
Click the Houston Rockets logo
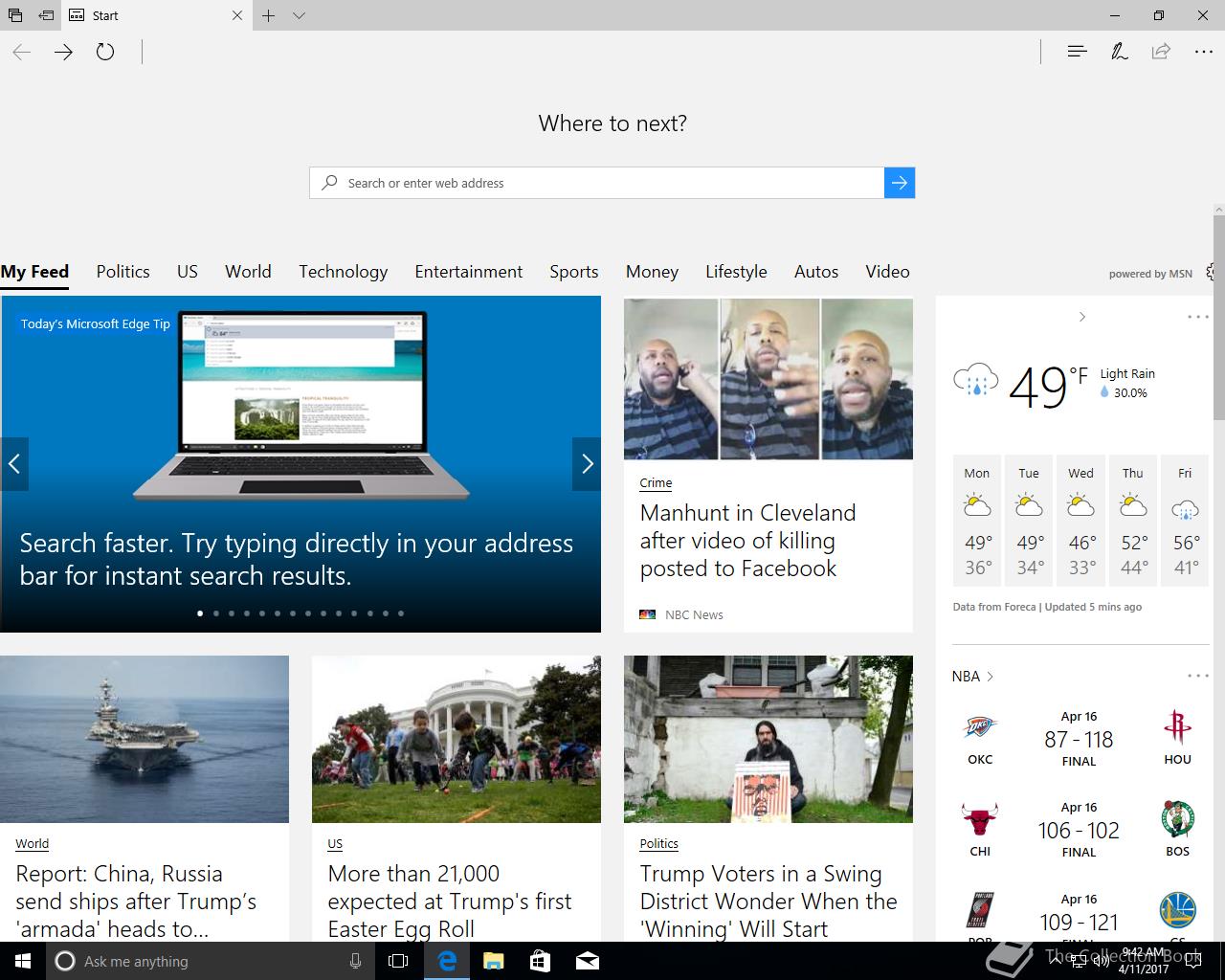(x=1177, y=728)
